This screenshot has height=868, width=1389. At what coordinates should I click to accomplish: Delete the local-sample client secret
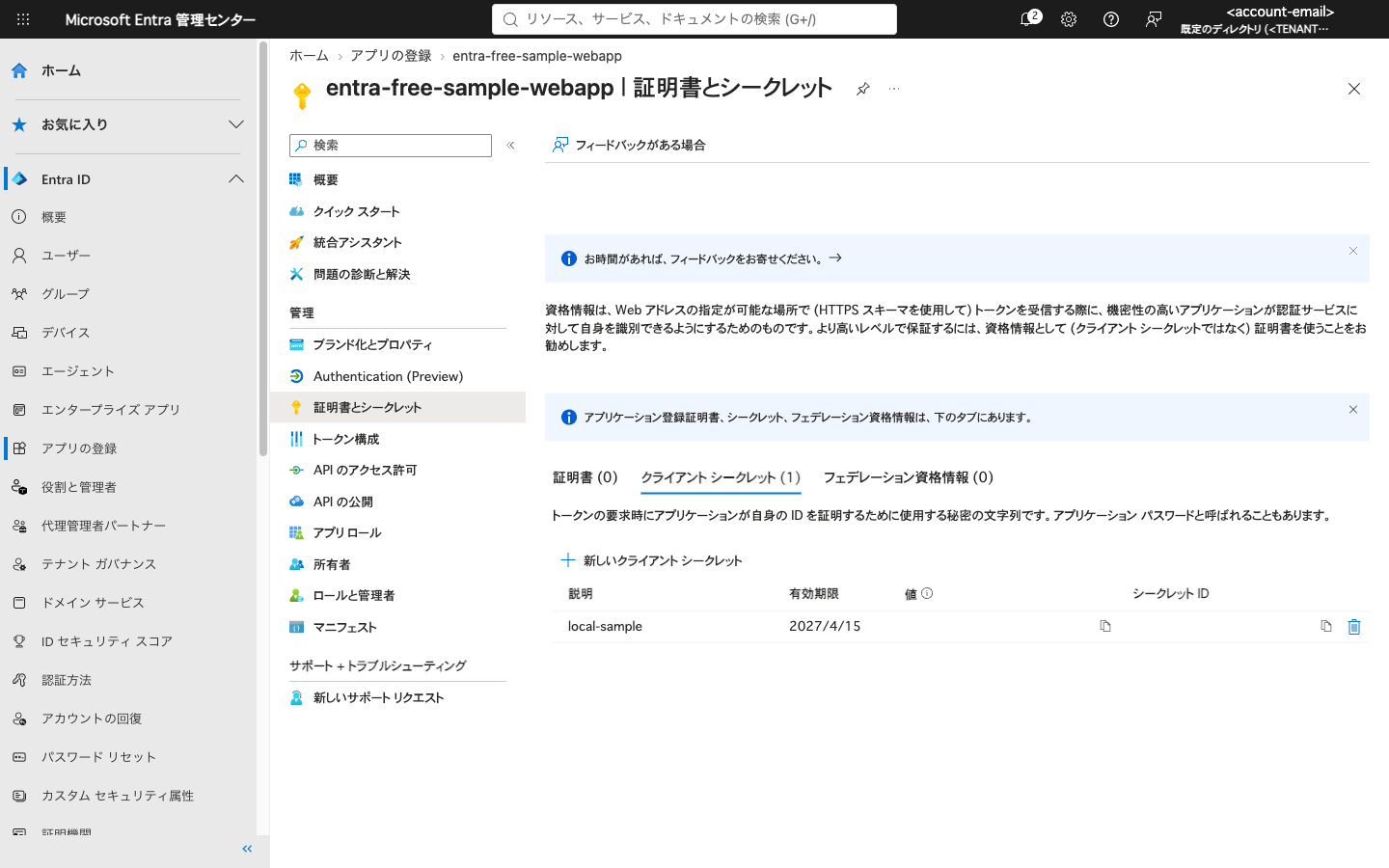(x=1354, y=627)
